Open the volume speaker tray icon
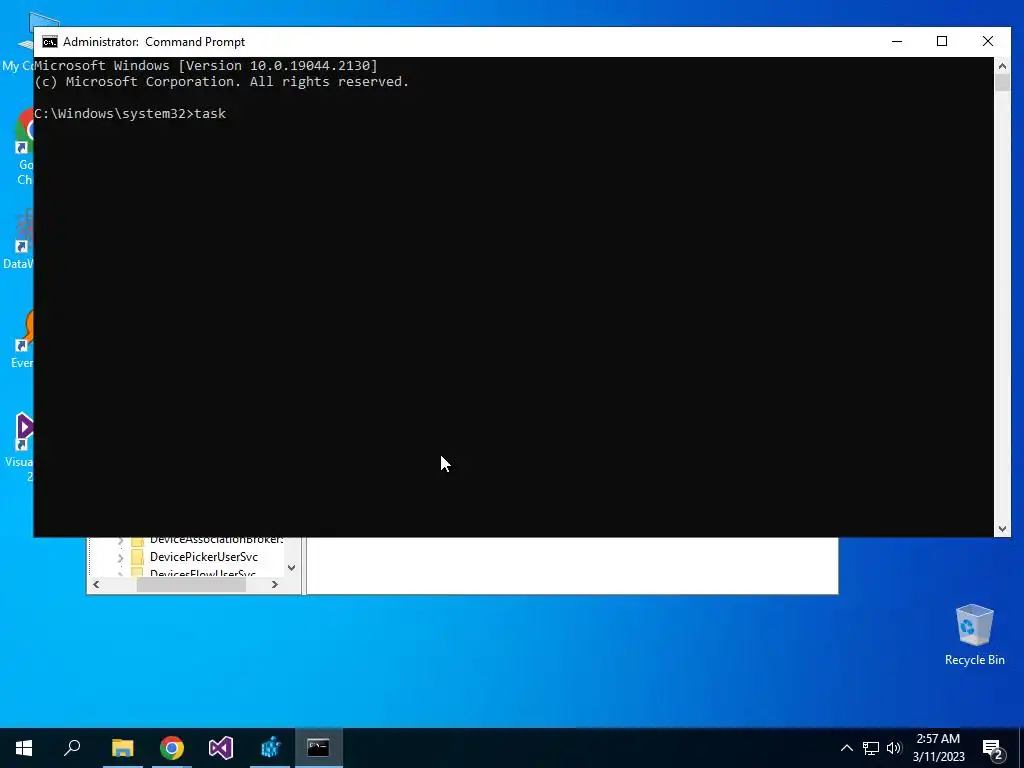Screen dimensions: 1024x768 point(894,748)
